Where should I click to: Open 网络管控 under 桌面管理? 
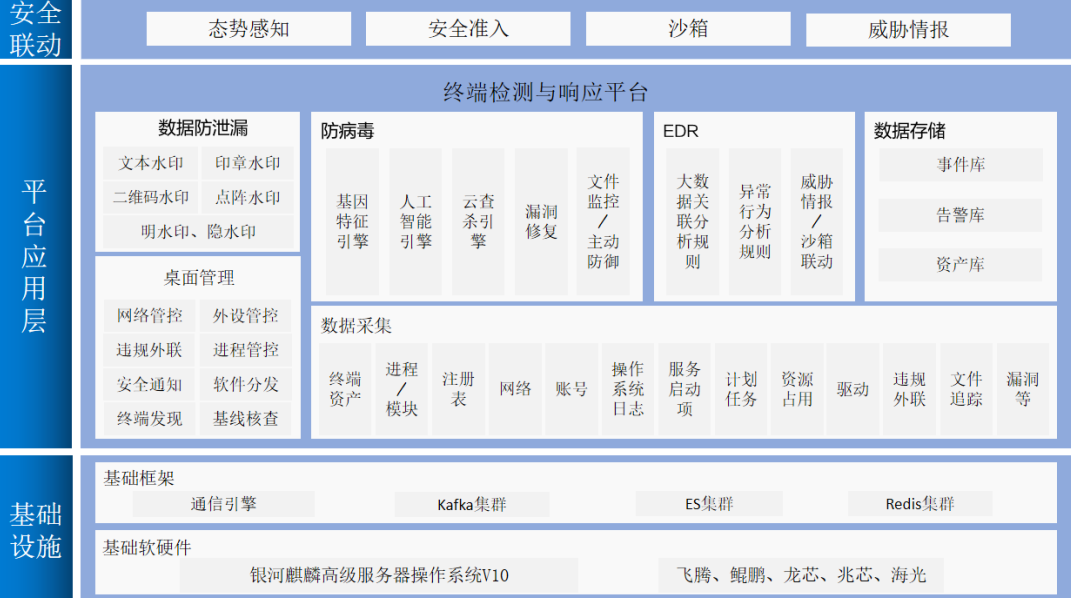(150, 316)
